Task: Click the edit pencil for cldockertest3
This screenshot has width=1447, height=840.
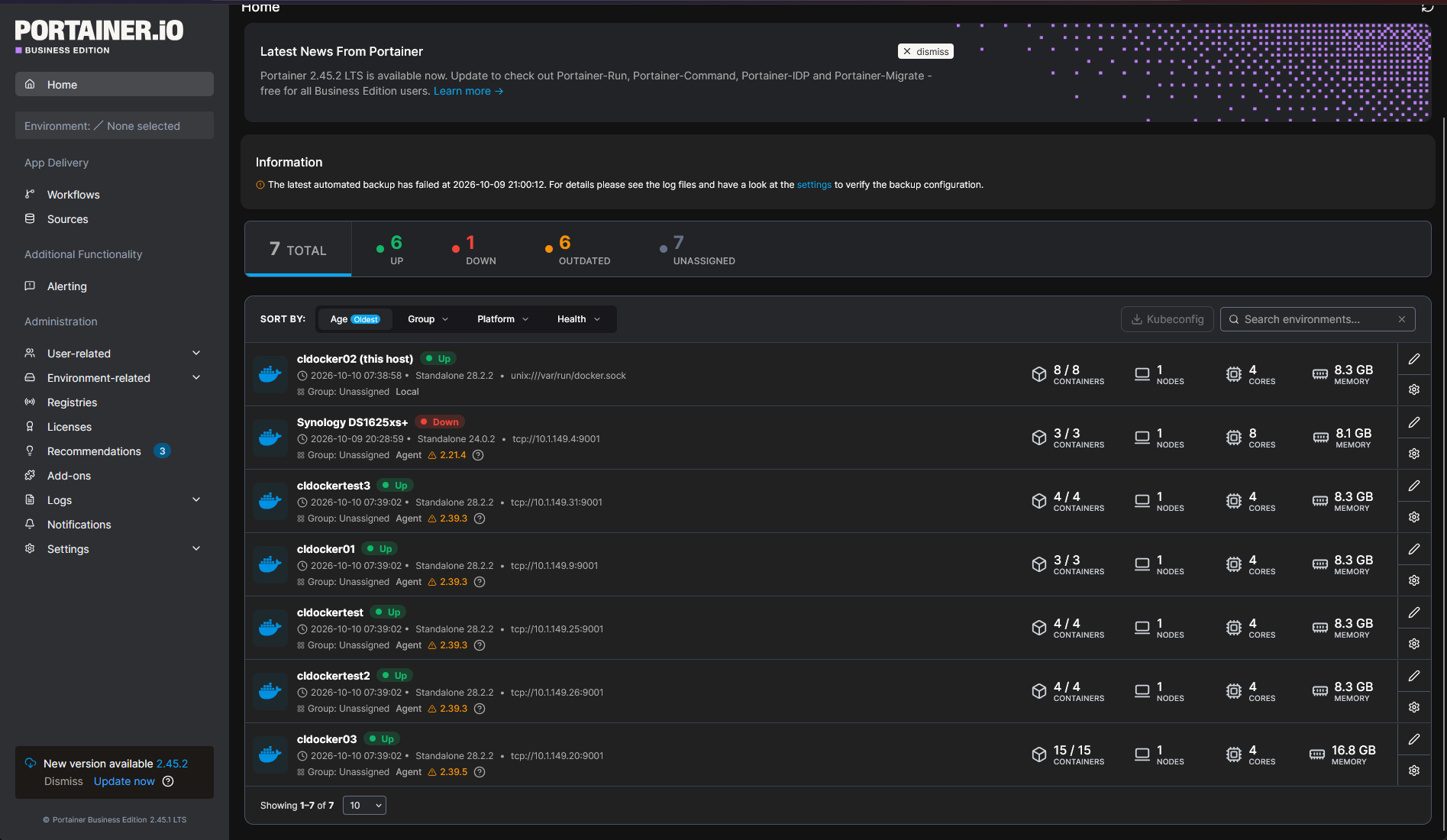Action: [1414, 486]
